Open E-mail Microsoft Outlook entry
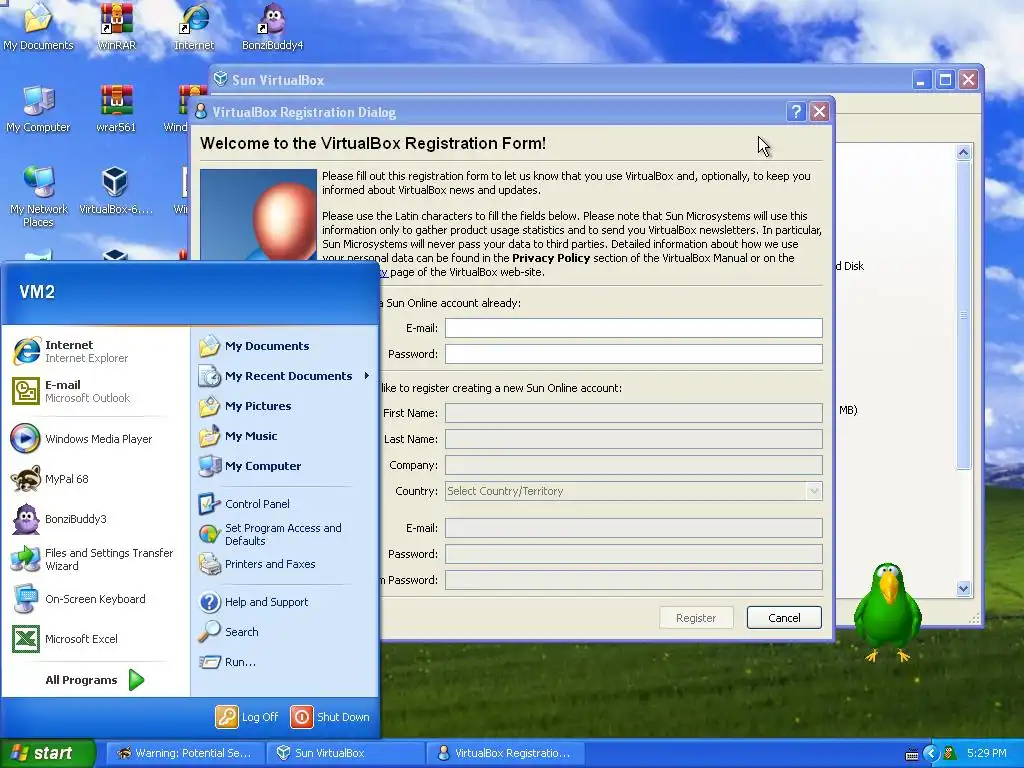The height and width of the screenshot is (768, 1024). tap(96, 391)
